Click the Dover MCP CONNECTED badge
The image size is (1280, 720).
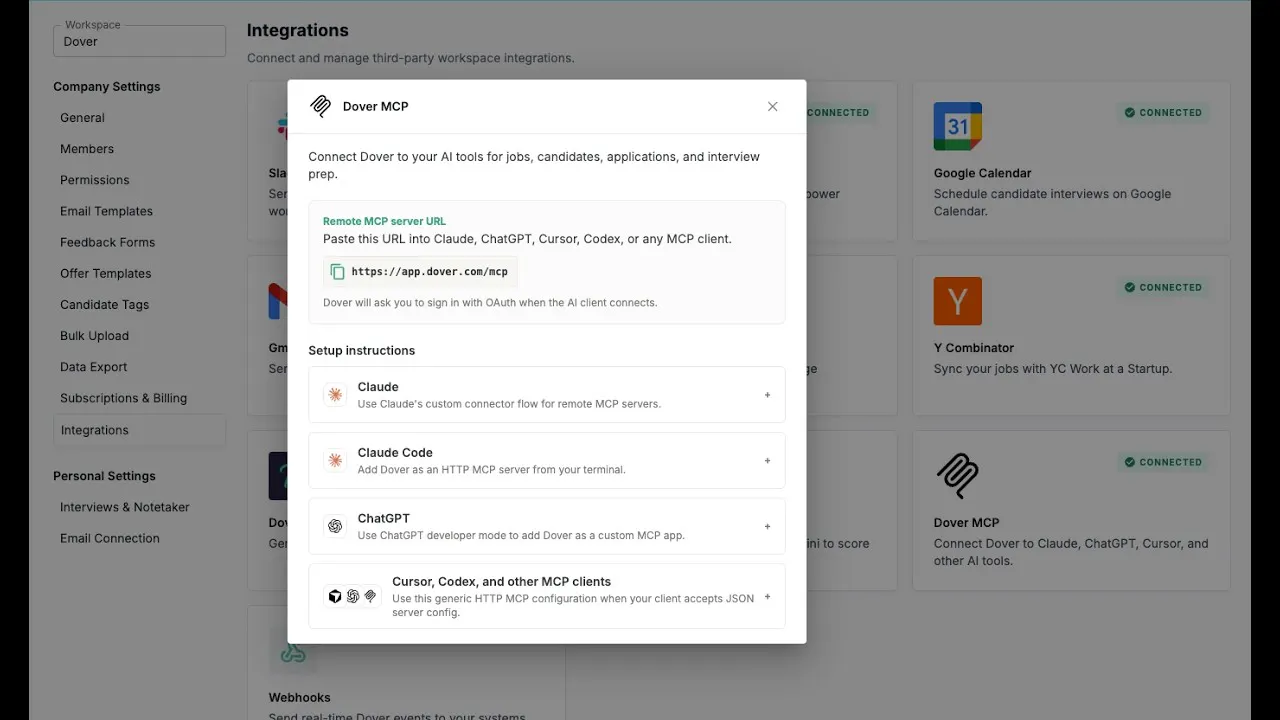click(1163, 463)
